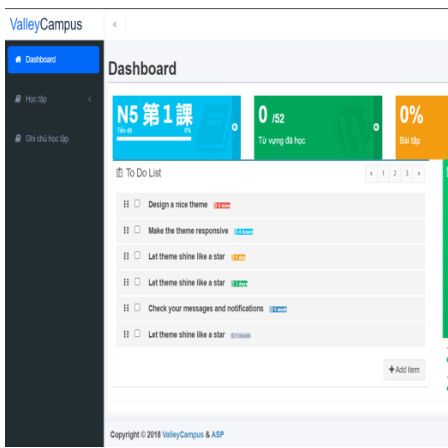Click the book icon next to Ghi chú học tập
This screenshot has width=448, height=448.
pos(18,138)
